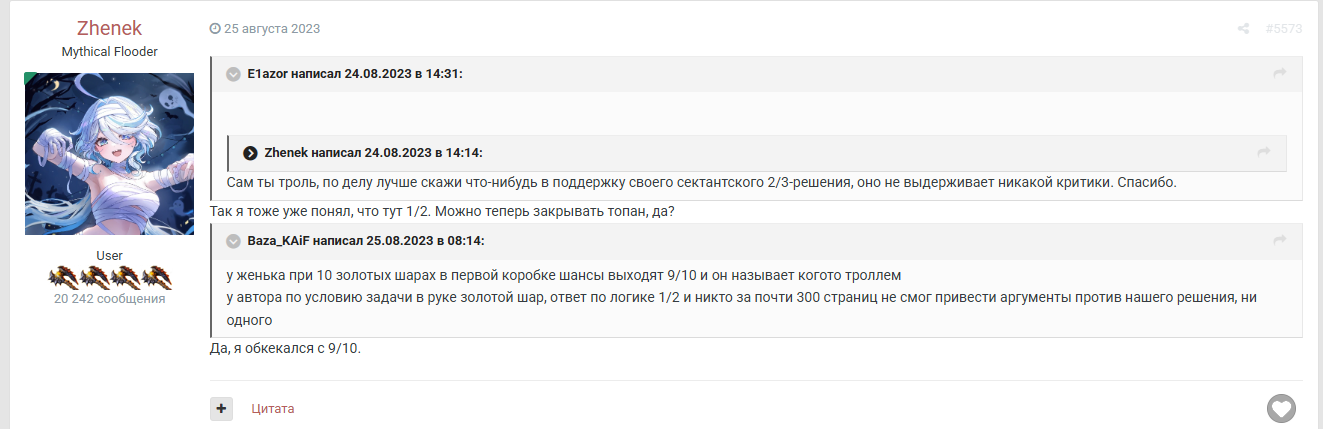Open Baza_KAiF's original post via arrow icon
The image size is (1323, 429).
click(x=1278, y=241)
